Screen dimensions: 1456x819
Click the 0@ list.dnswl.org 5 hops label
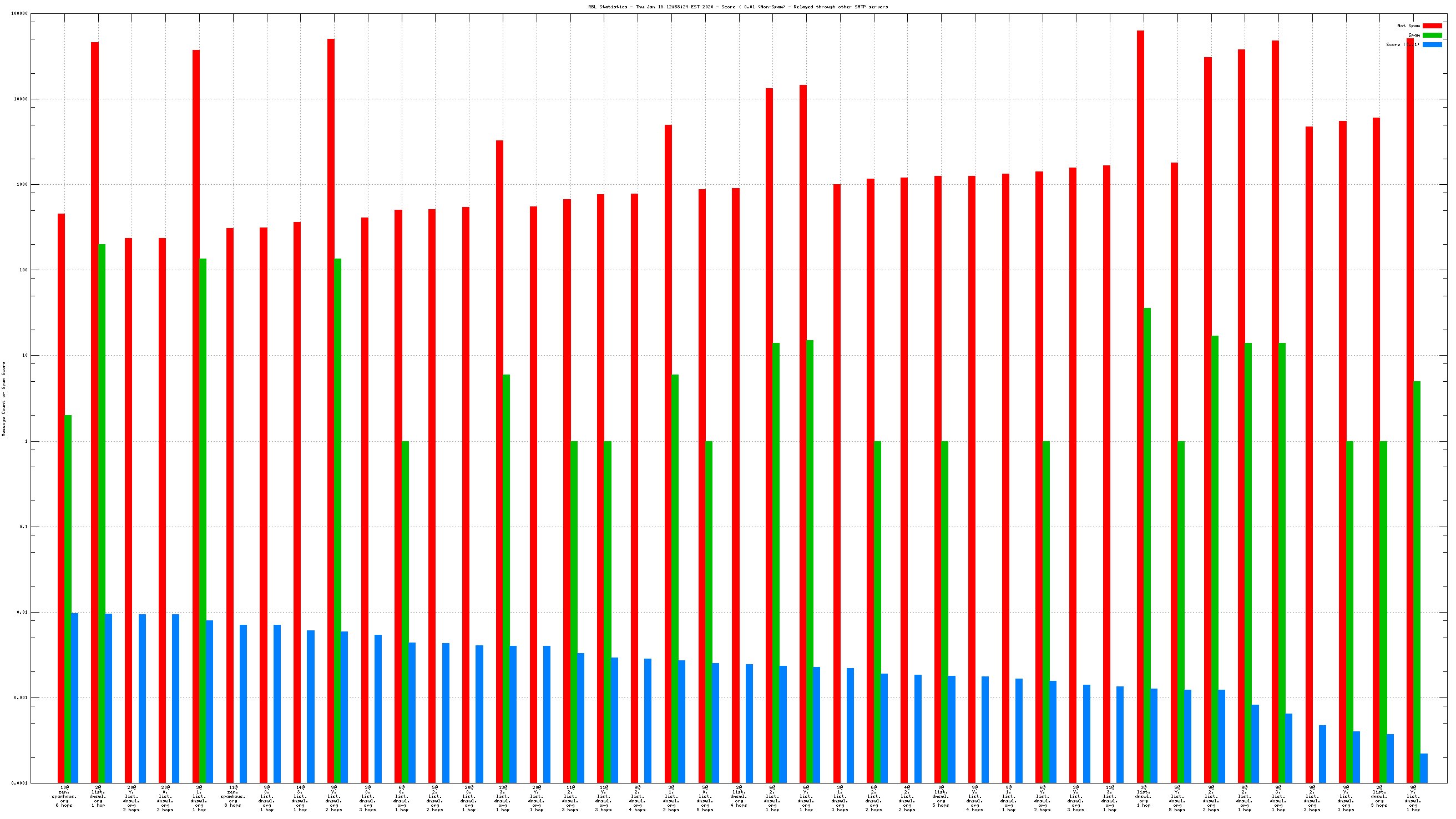(x=941, y=796)
